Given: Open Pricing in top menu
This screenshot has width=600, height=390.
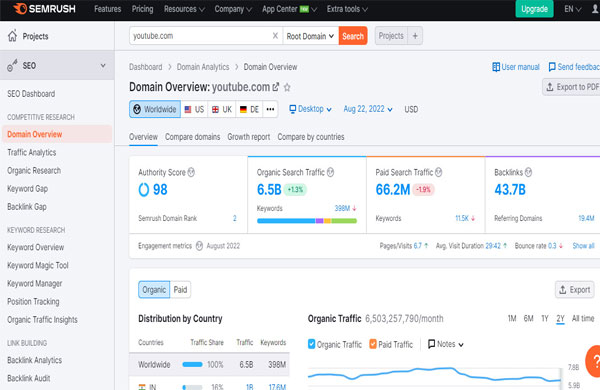Looking at the screenshot, I should pyautogui.click(x=142, y=9).
